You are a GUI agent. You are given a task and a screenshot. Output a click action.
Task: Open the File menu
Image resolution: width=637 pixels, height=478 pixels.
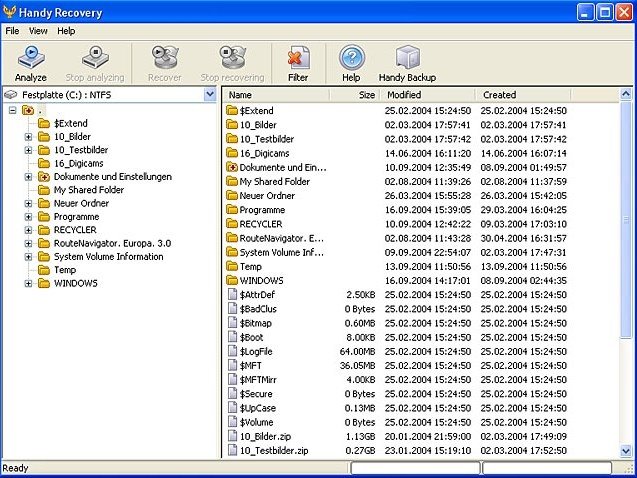[12, 31]
